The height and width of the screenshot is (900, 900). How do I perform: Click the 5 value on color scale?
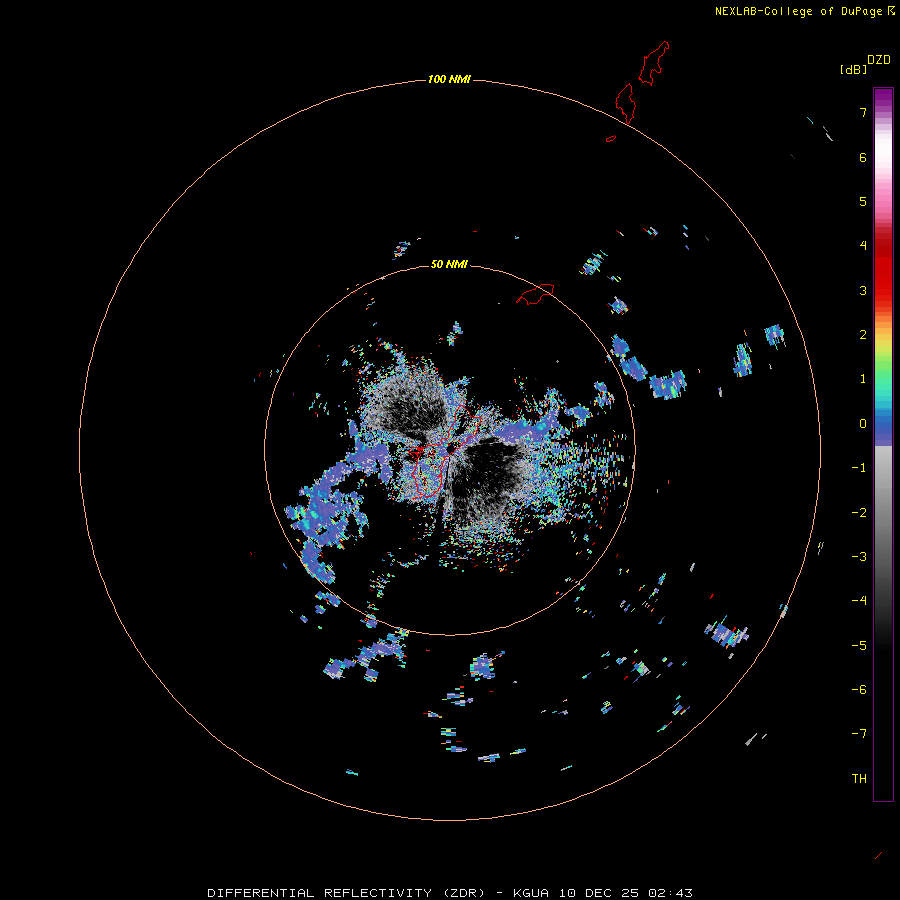coord(863,201)
